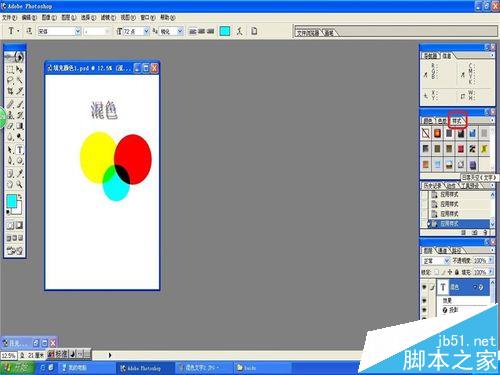Click the left text alignment button
This screenshot has height=375, width=500.
point(193,31)
